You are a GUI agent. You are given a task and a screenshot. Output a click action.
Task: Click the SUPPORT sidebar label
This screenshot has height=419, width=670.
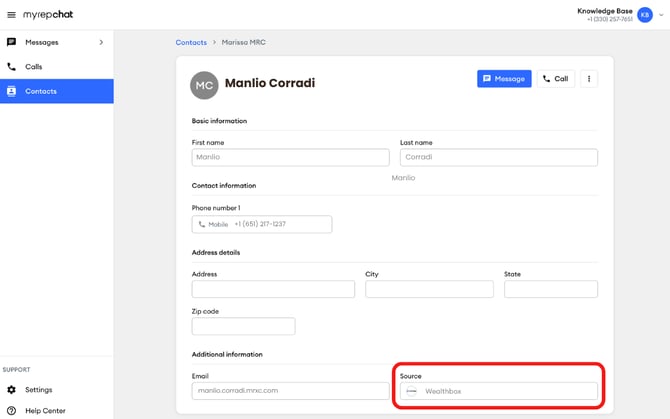[x=16, y=369]
